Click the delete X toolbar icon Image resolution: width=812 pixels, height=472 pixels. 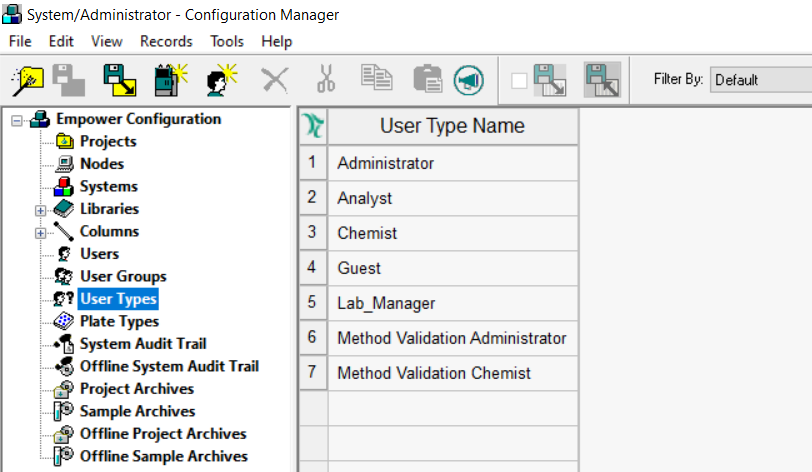click(274, 80)
